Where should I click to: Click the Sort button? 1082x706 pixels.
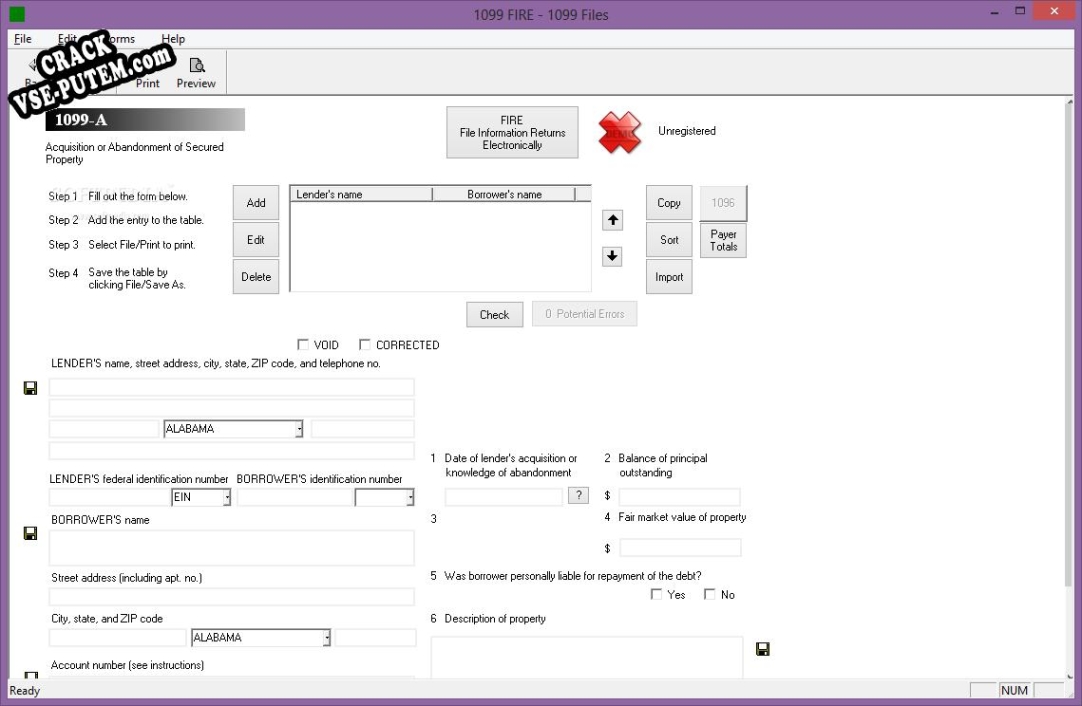point(669,239)
